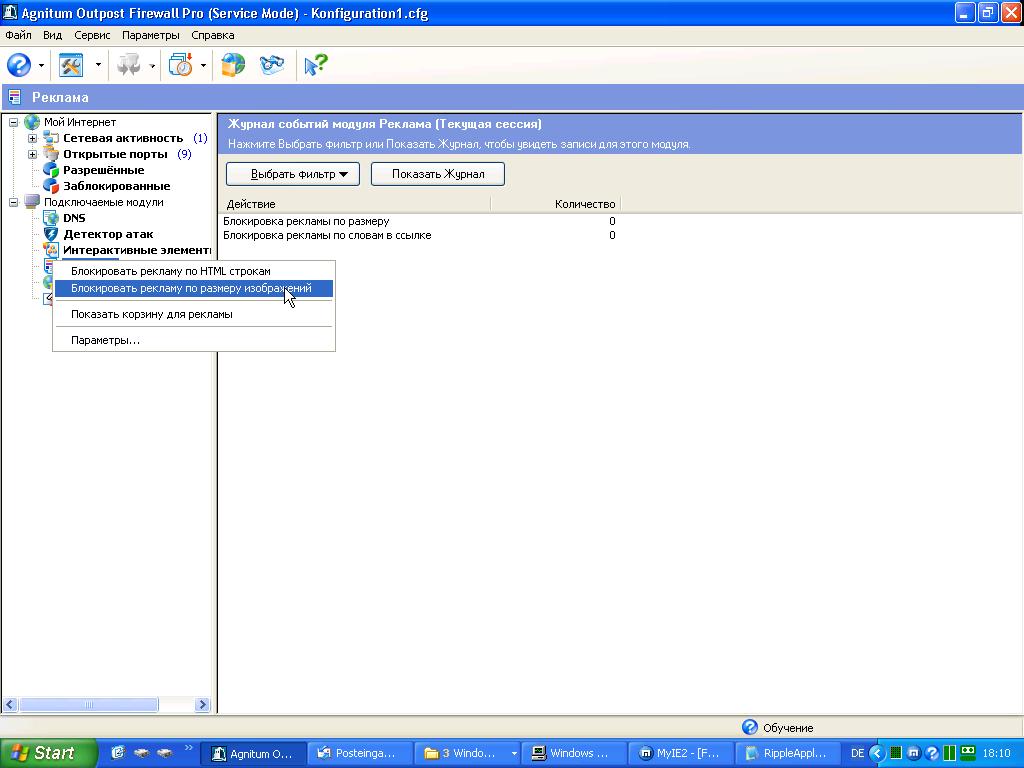
Task: Click the Internet Explorer quick launch icon
Action: [x=118, y=753]
